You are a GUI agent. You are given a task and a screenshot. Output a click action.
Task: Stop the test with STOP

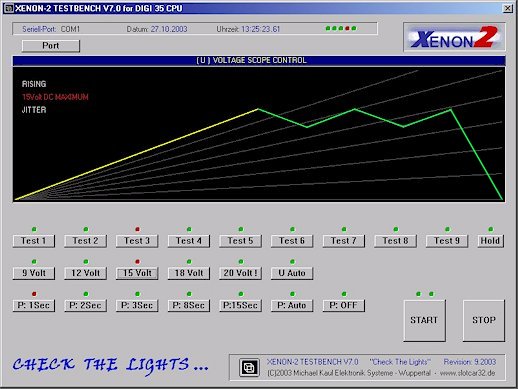[x=484, y=320]
